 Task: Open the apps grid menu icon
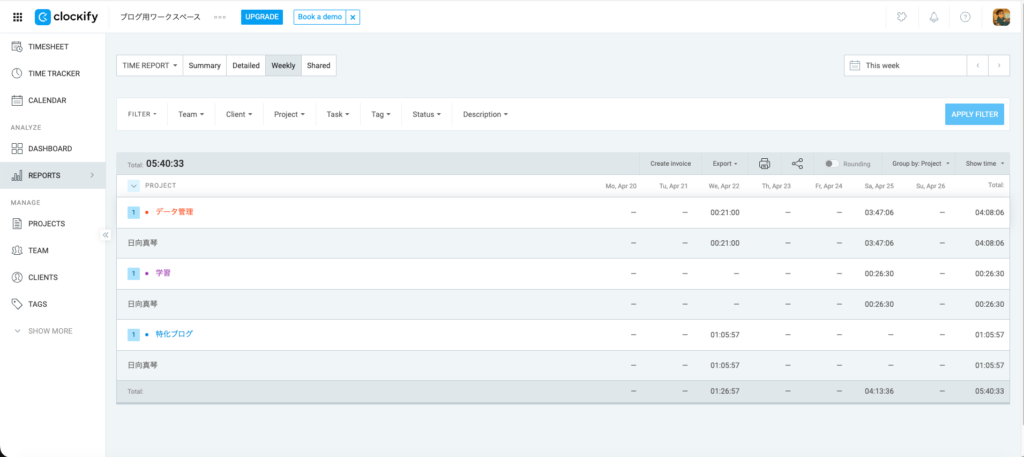coord(17,17)
